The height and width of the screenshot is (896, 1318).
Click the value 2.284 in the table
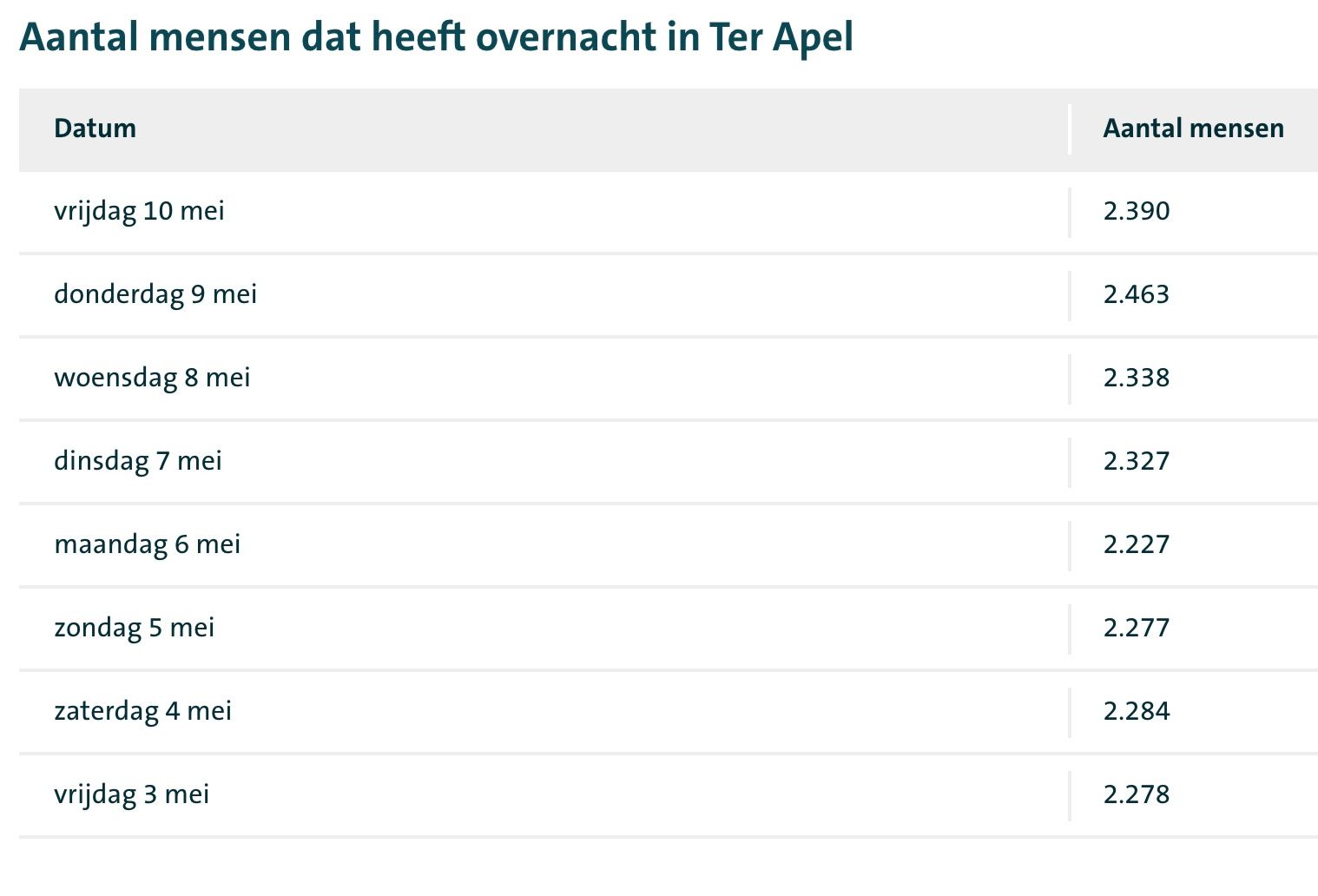click(1137, 711)
